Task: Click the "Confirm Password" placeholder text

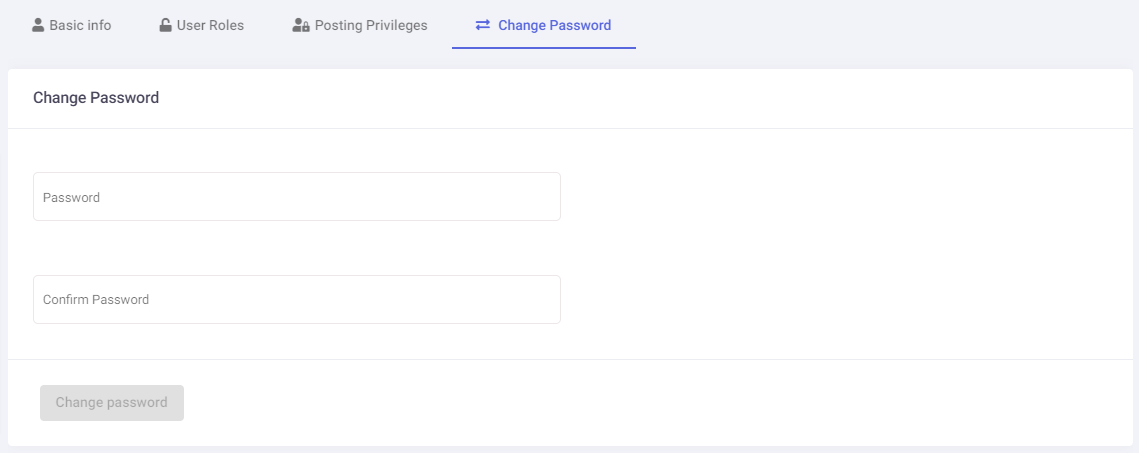Action: tap(96, 300)
